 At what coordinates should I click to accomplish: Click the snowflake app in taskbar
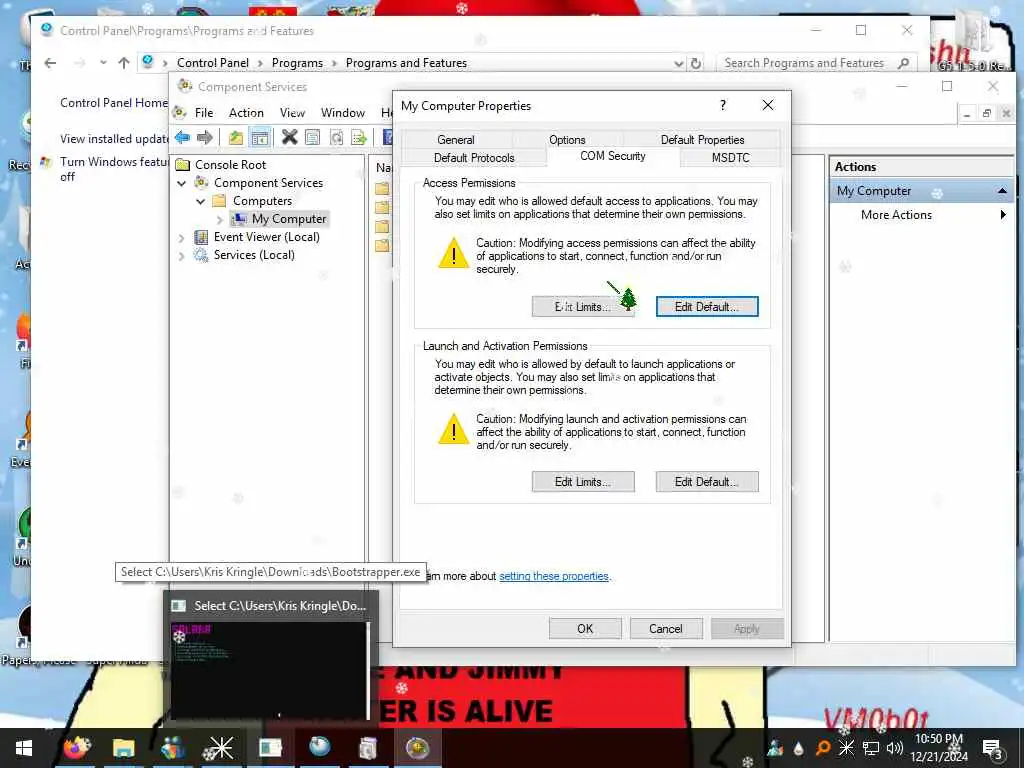[x=219, y=748]
